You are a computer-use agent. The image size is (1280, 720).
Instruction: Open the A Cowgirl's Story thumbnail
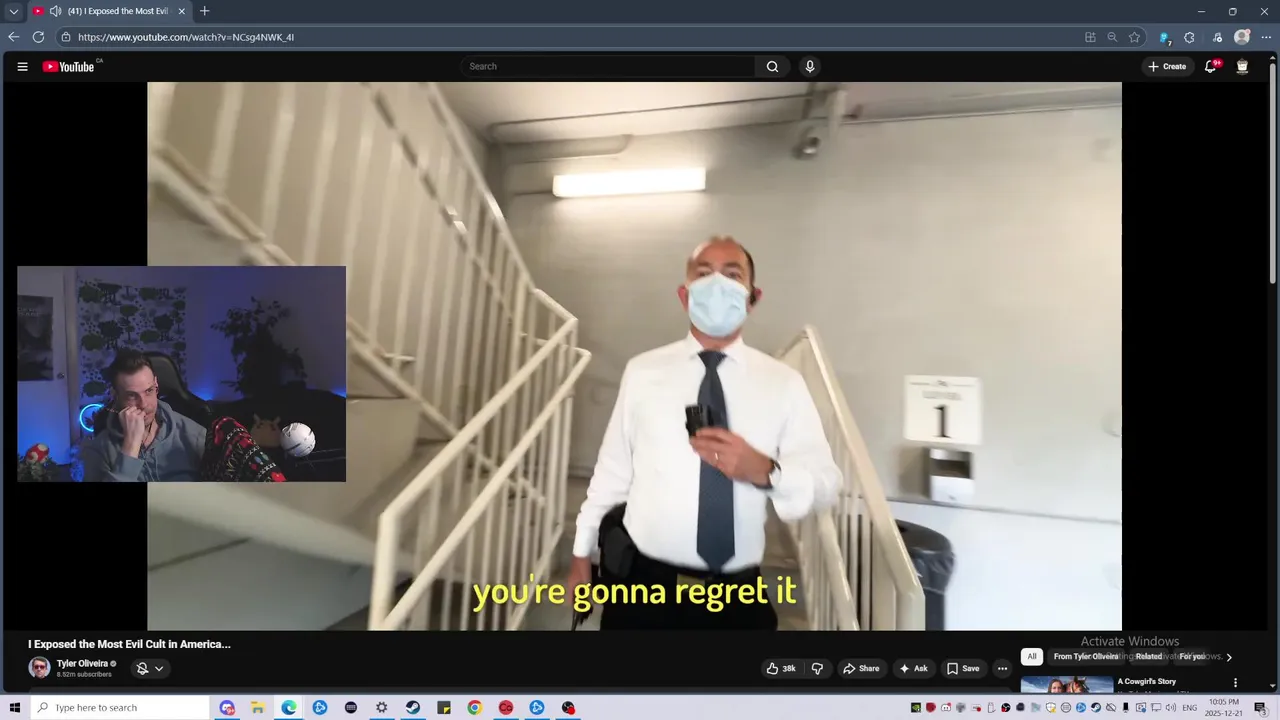(1067, 685)
